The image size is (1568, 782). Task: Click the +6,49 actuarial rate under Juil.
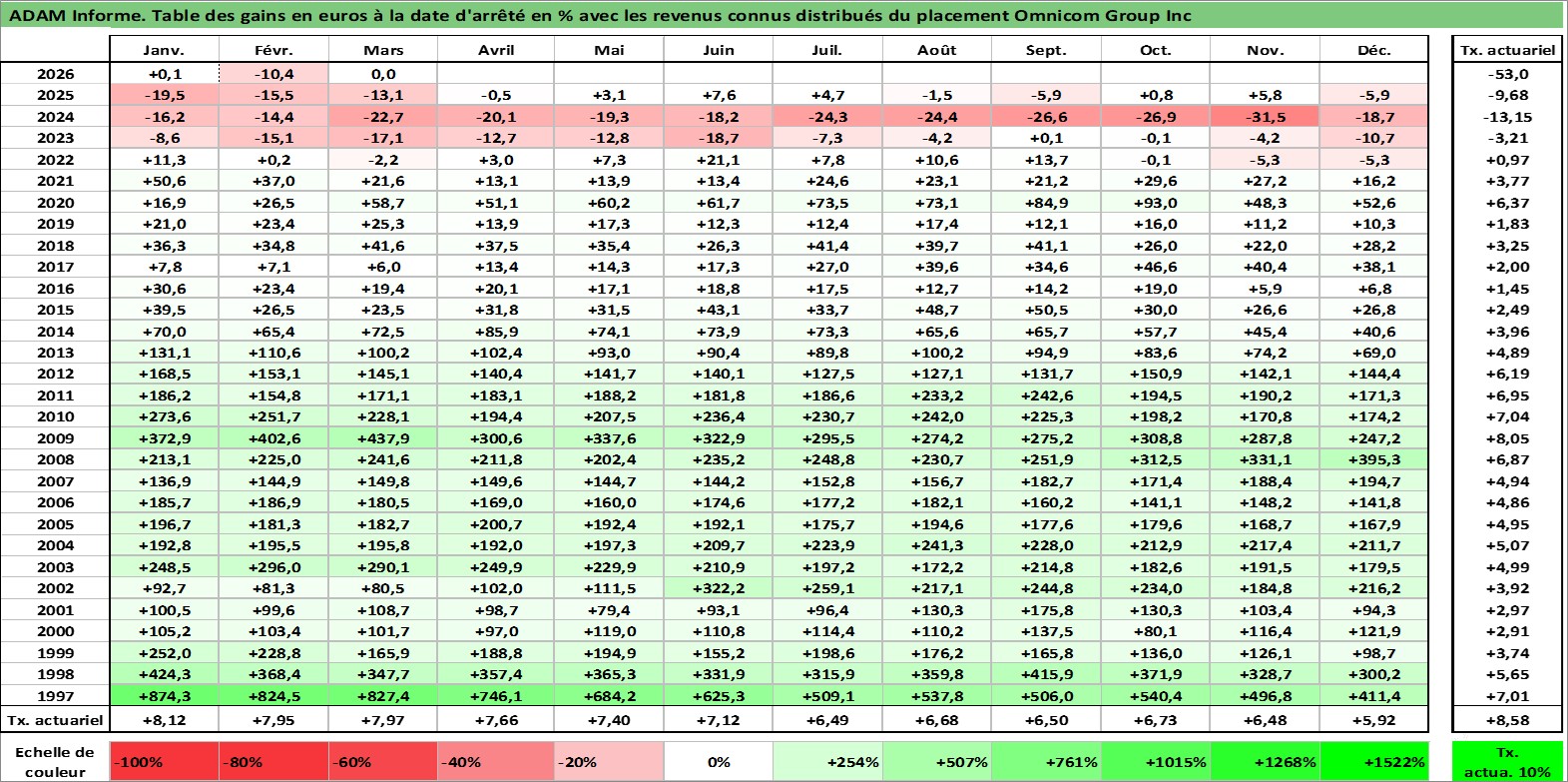827,720
